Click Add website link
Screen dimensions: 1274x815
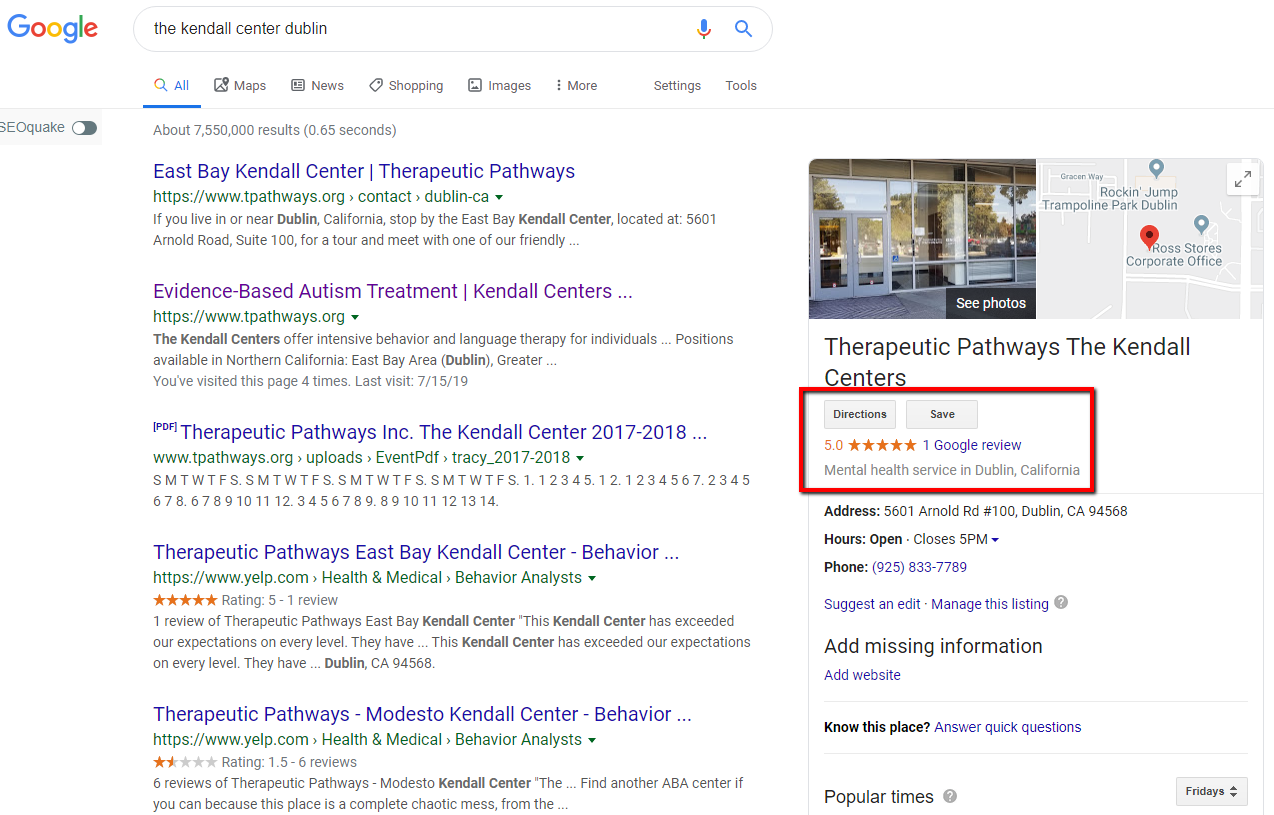click(862, 675)
